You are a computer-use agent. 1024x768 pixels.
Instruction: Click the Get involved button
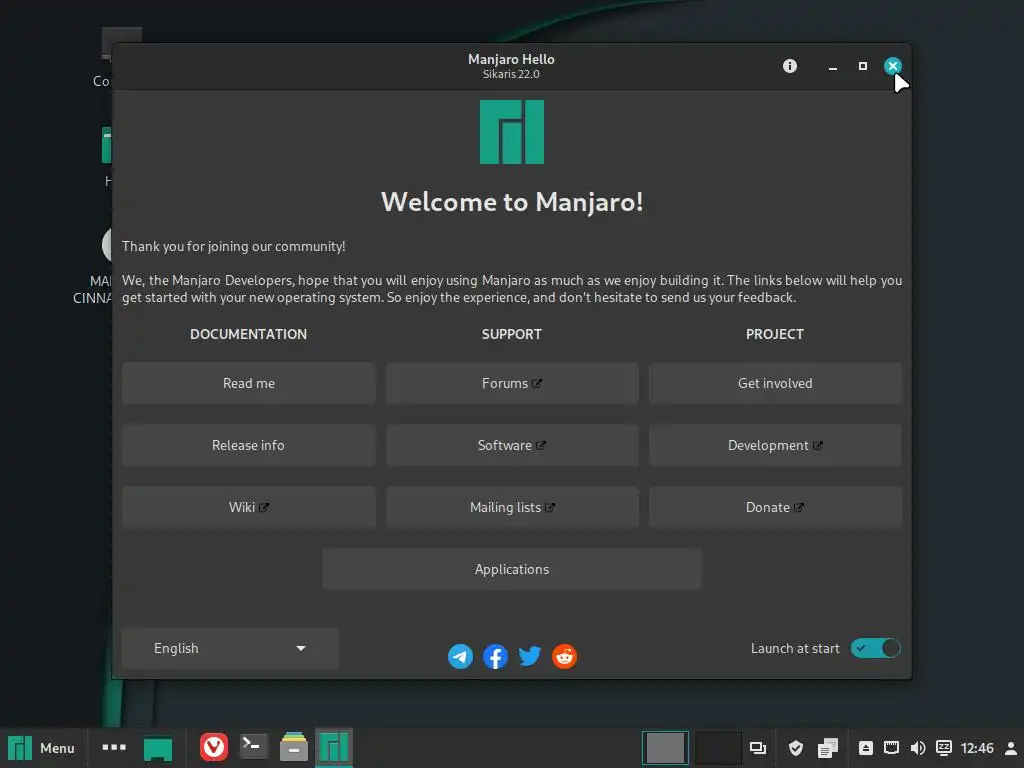pyautogui.click(x=775, y=383)
